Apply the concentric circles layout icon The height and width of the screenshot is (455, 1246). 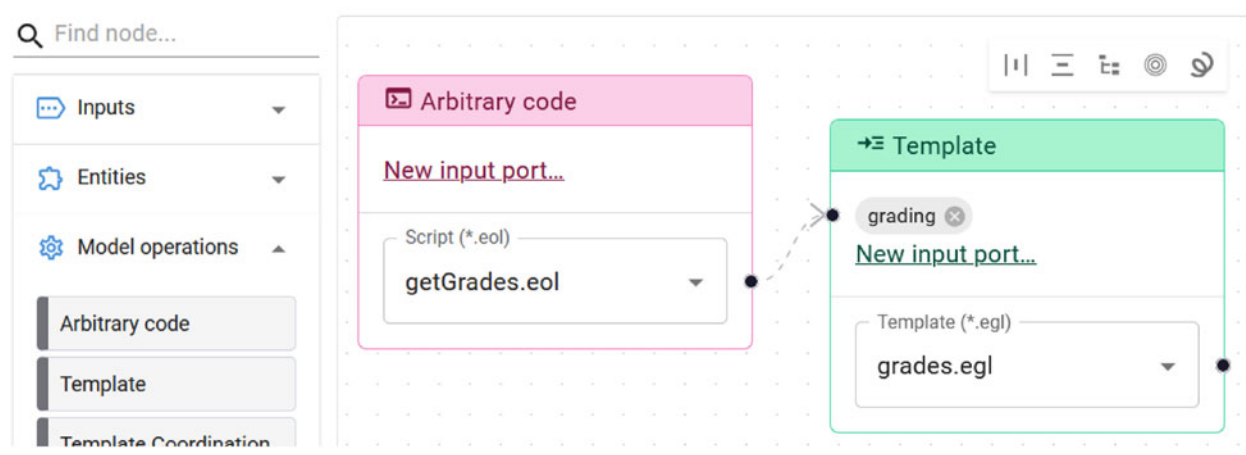(x=1155, y=66)
